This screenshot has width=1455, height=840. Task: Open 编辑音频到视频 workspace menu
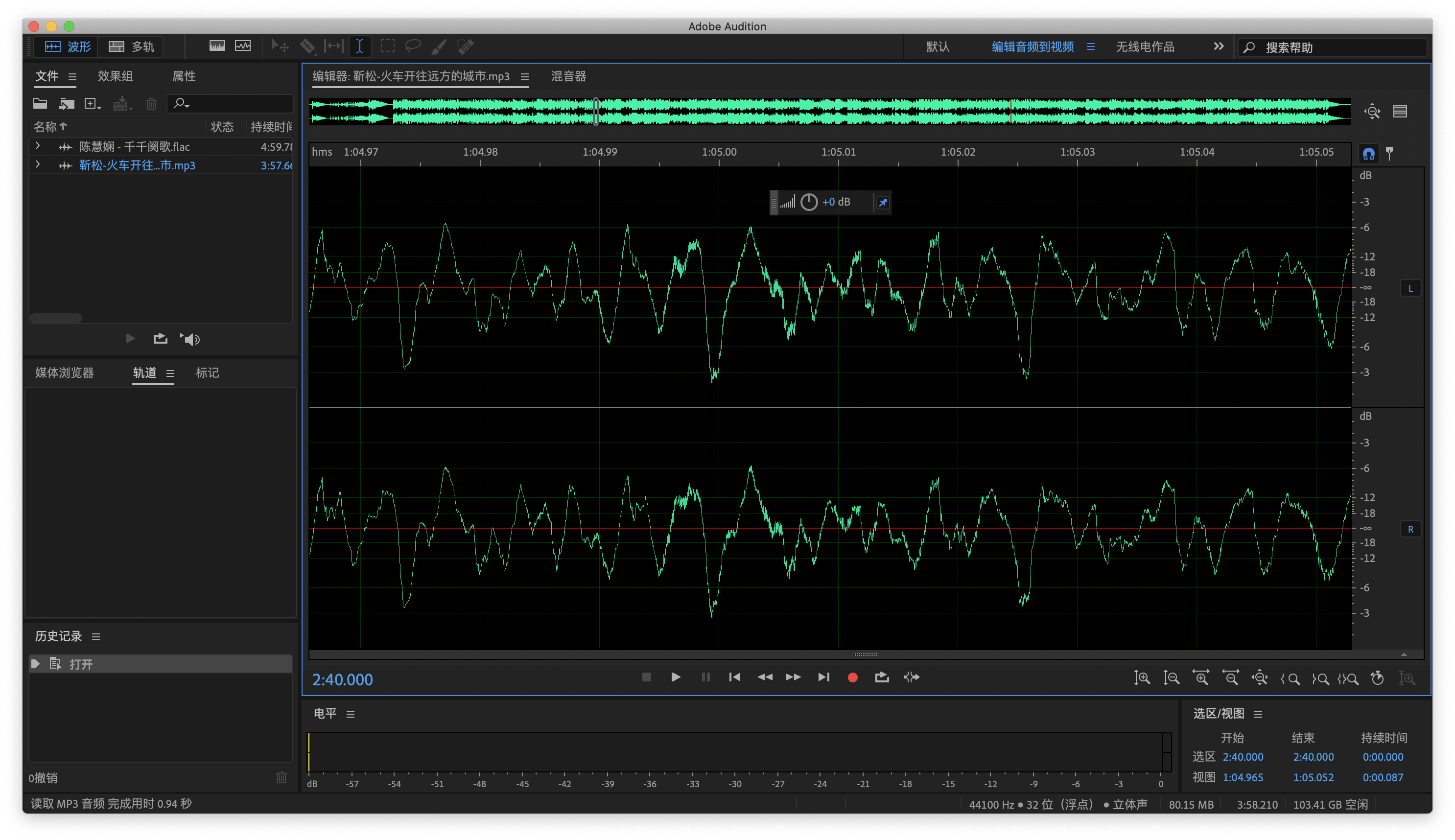[1090, 47]
